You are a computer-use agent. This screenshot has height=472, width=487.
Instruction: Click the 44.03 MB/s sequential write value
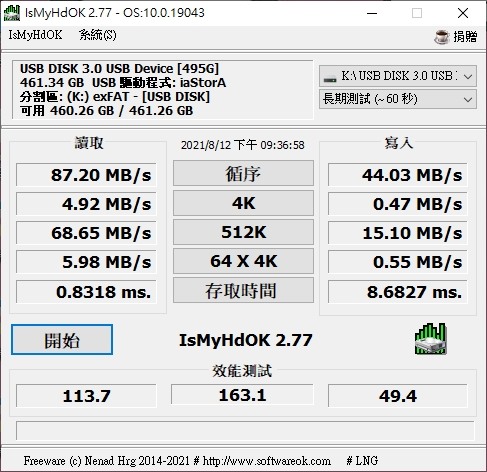(398, 175)
